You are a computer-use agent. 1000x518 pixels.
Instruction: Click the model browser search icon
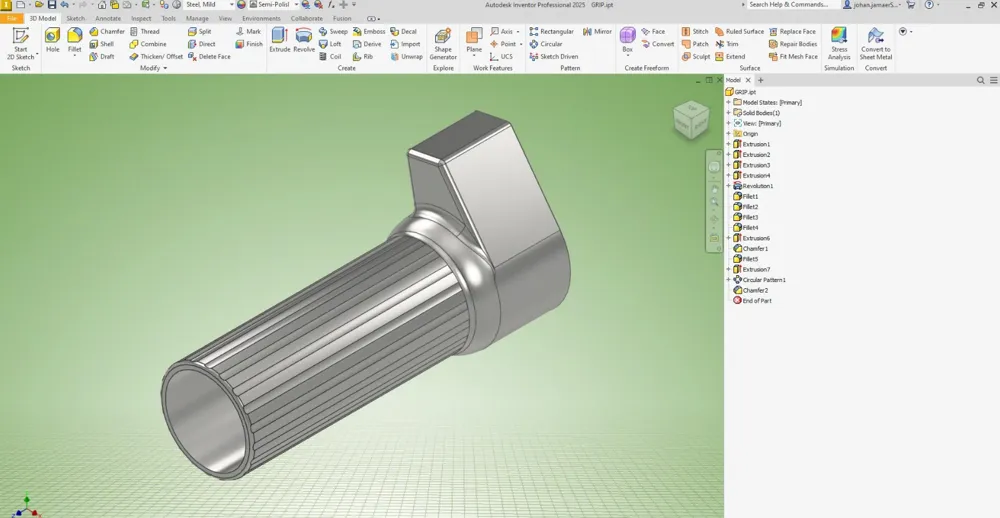pyautogui.click(x=981, y=80)
